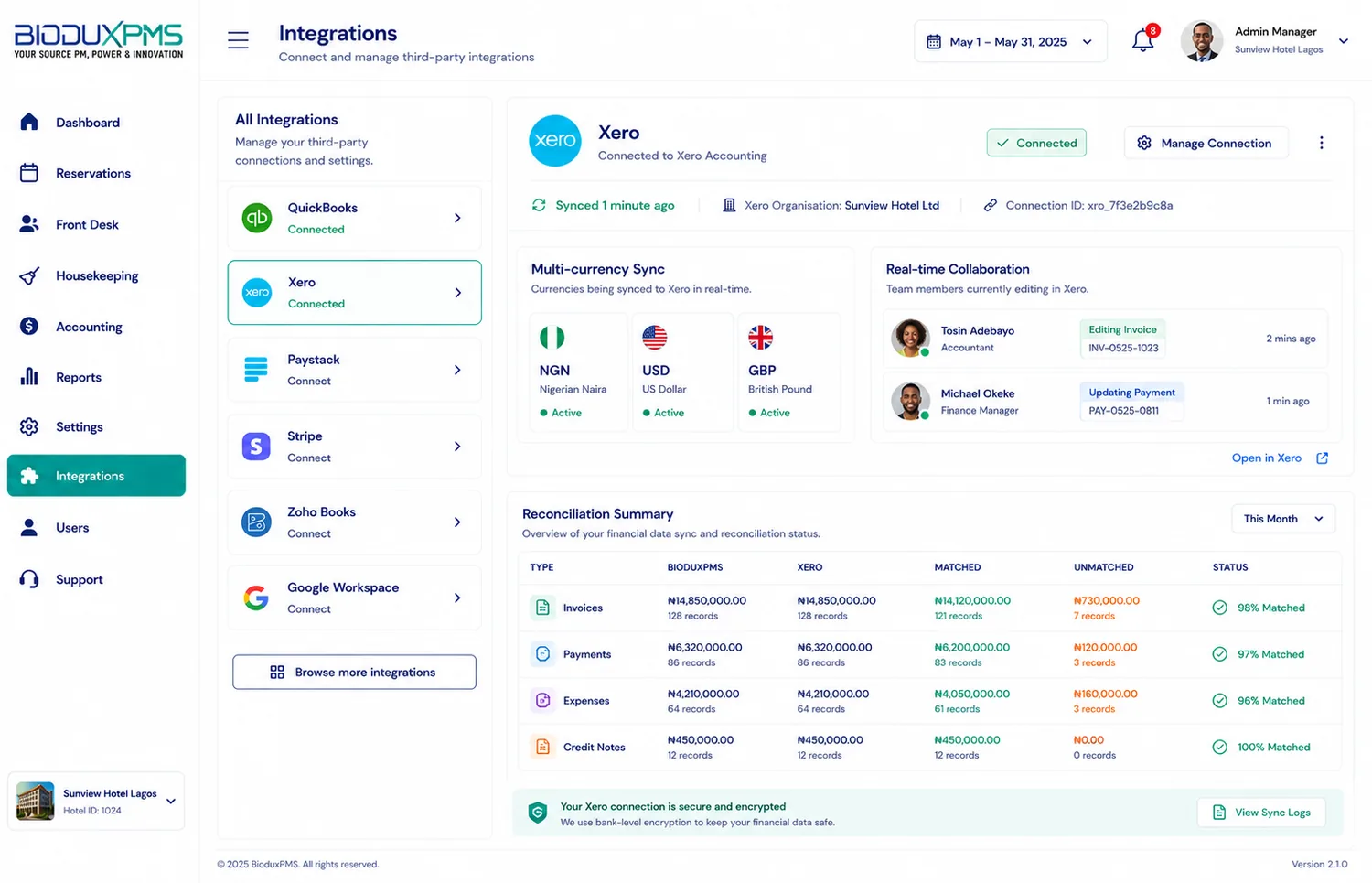
Task: Click the Integrations puzzle icon
Action: click(29, 476)
